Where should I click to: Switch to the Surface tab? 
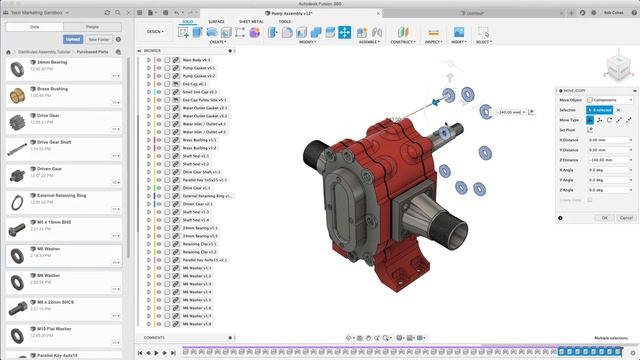click(216, 22)
